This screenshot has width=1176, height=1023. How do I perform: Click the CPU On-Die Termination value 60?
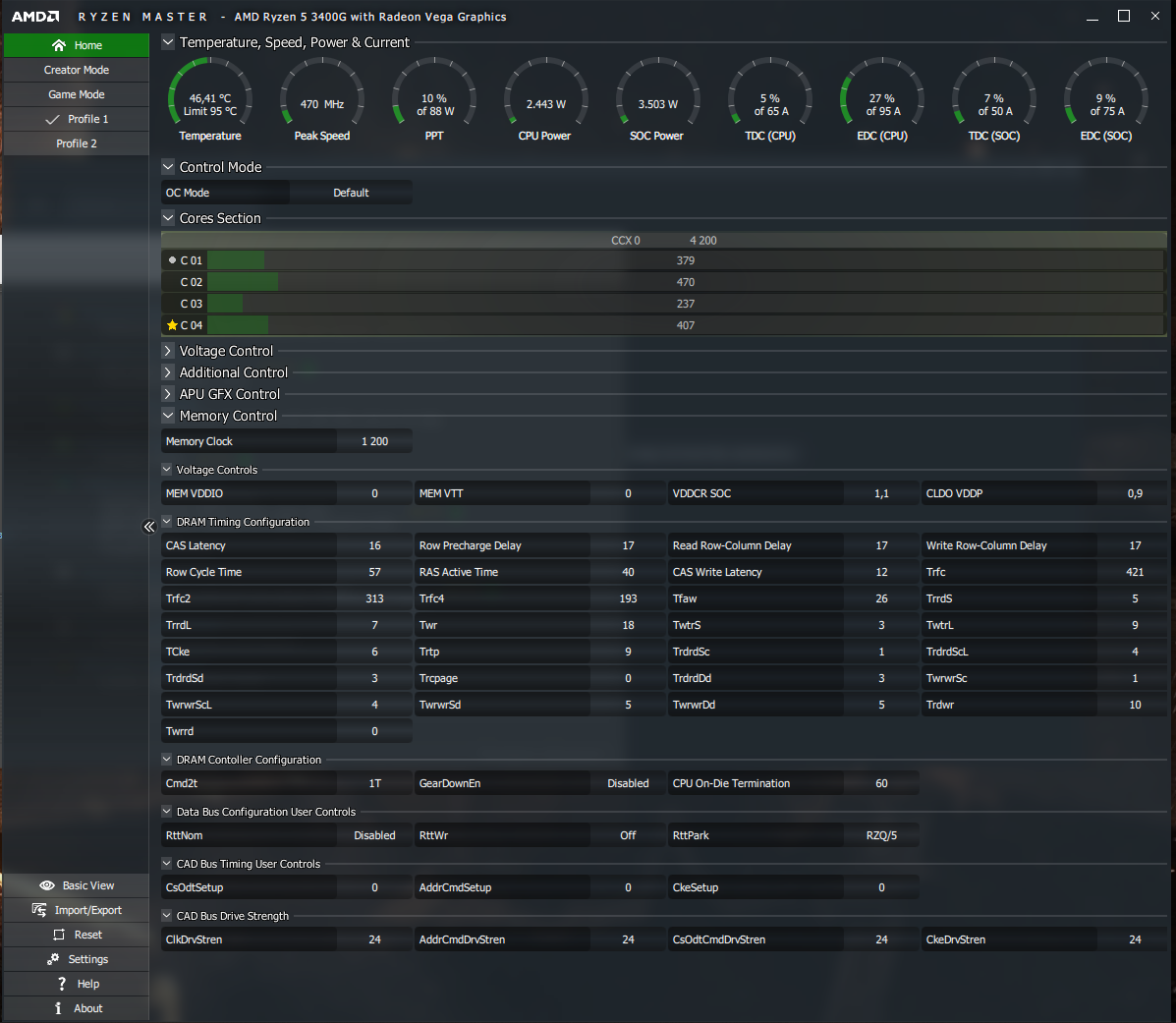coord(881,783)
